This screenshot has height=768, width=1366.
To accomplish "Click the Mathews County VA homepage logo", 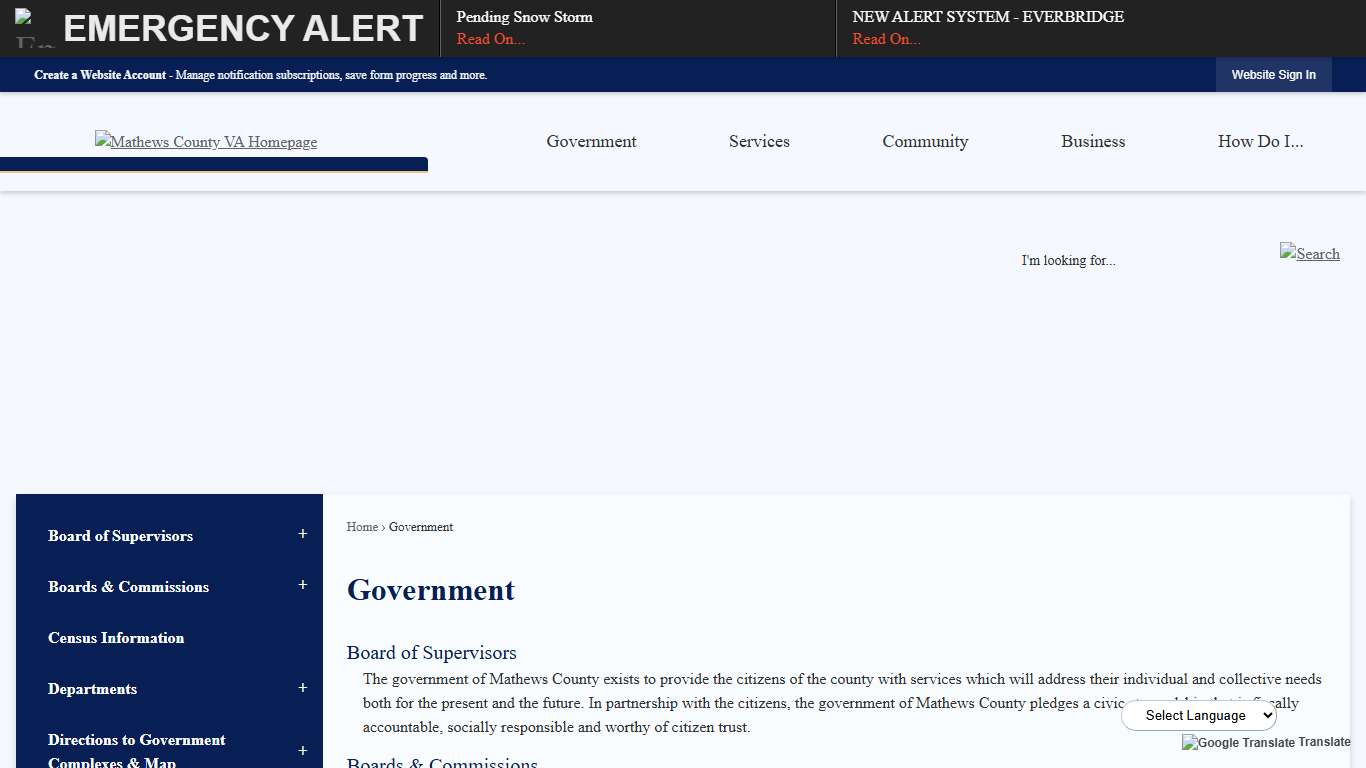I will coord(205,142).
